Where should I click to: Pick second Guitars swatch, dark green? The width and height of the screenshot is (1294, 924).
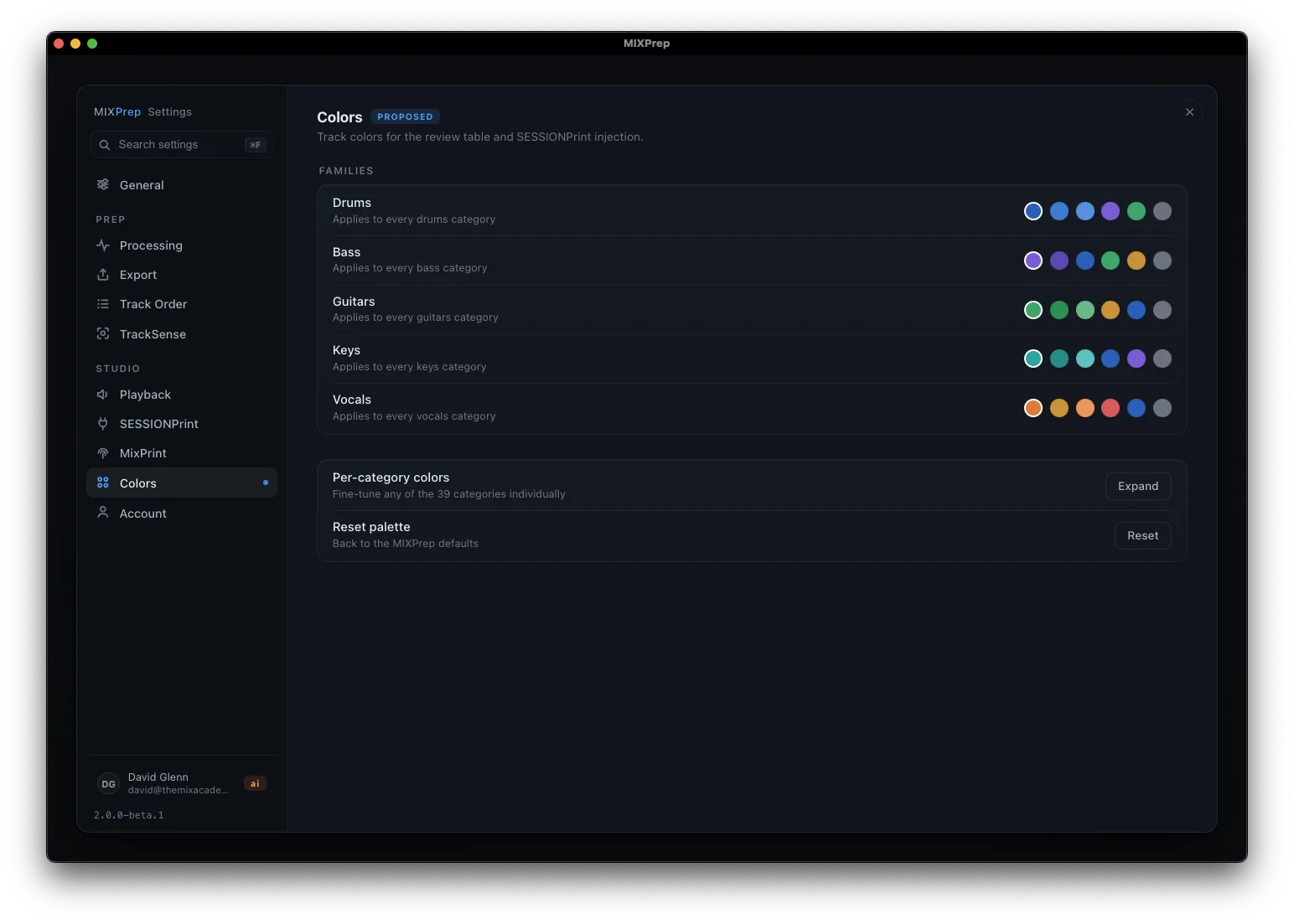(1059, 310)
